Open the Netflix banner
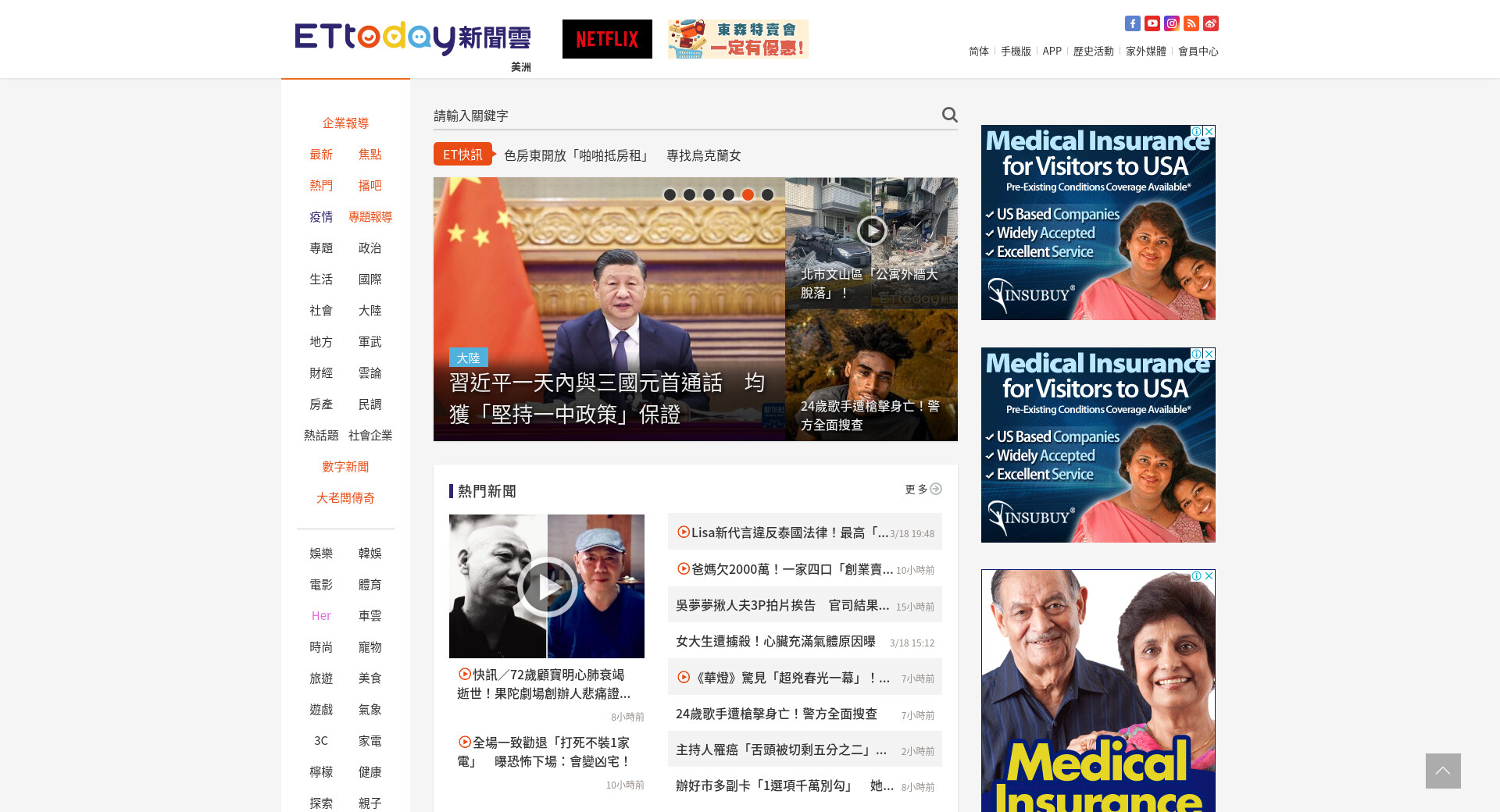Screen dimensions: 1500x812 pyautogui.click(x=607, y=39)
